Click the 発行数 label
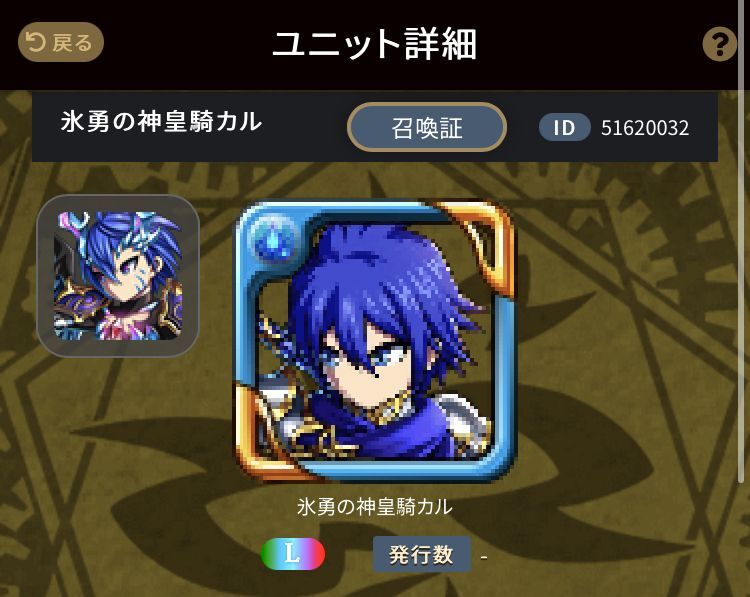The image size is (750, 597). point(421,554)
